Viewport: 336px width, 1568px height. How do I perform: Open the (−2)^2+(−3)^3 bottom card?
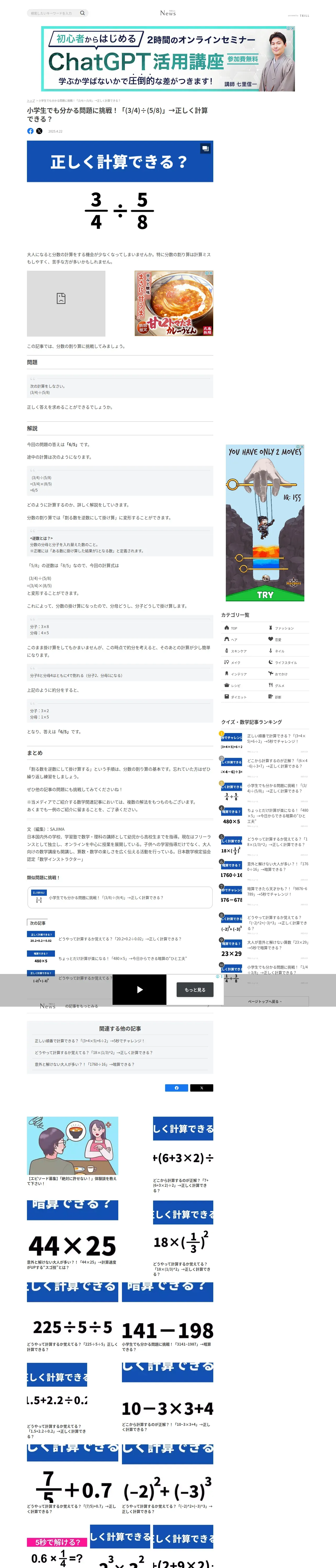(x=168, y=1479)
